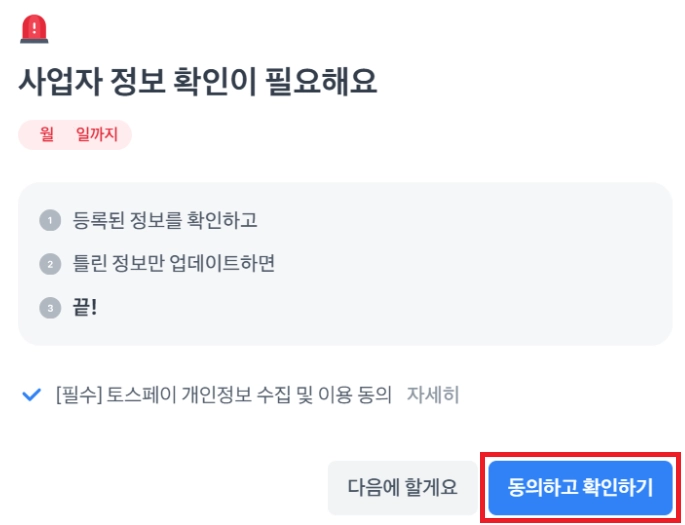
Task: Click the red siren alert icon
Action: pos(35,29)
